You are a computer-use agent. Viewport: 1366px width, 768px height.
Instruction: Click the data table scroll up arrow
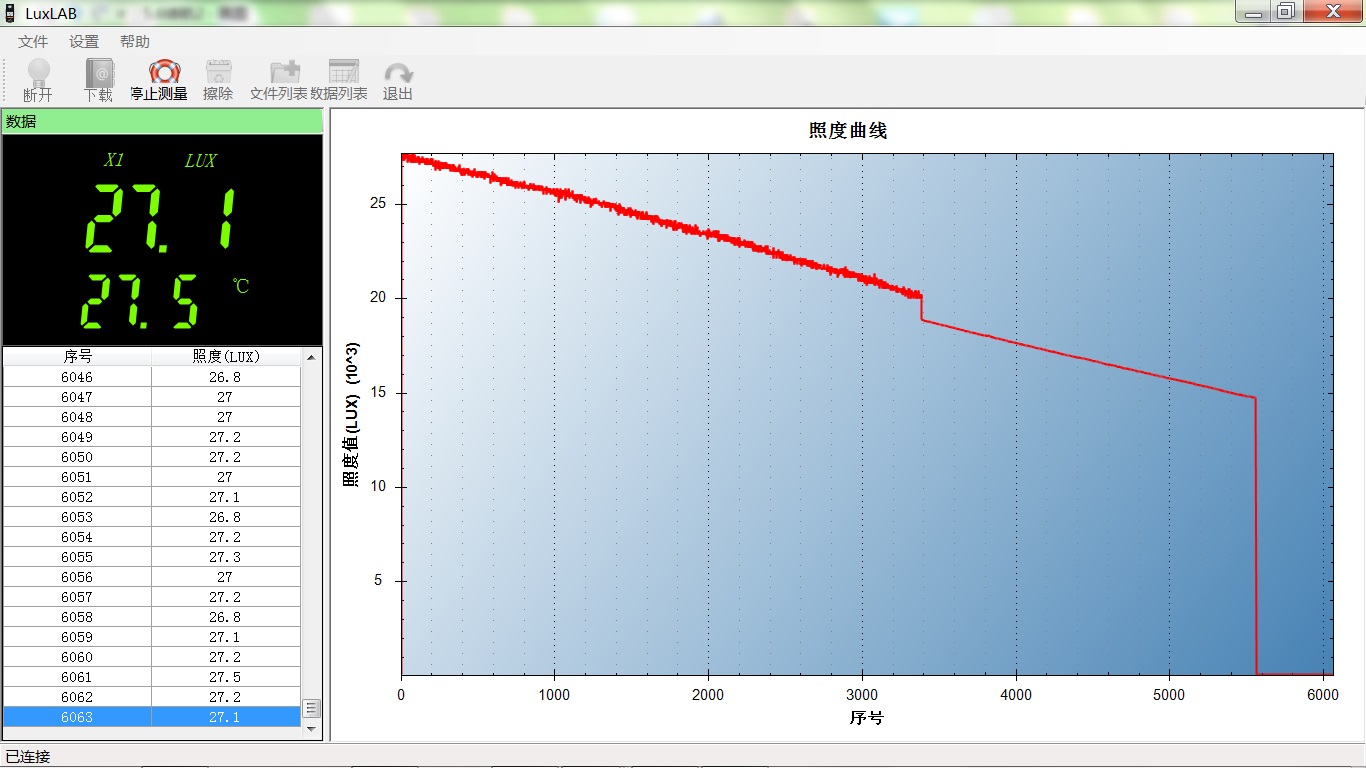coord(311,357)
